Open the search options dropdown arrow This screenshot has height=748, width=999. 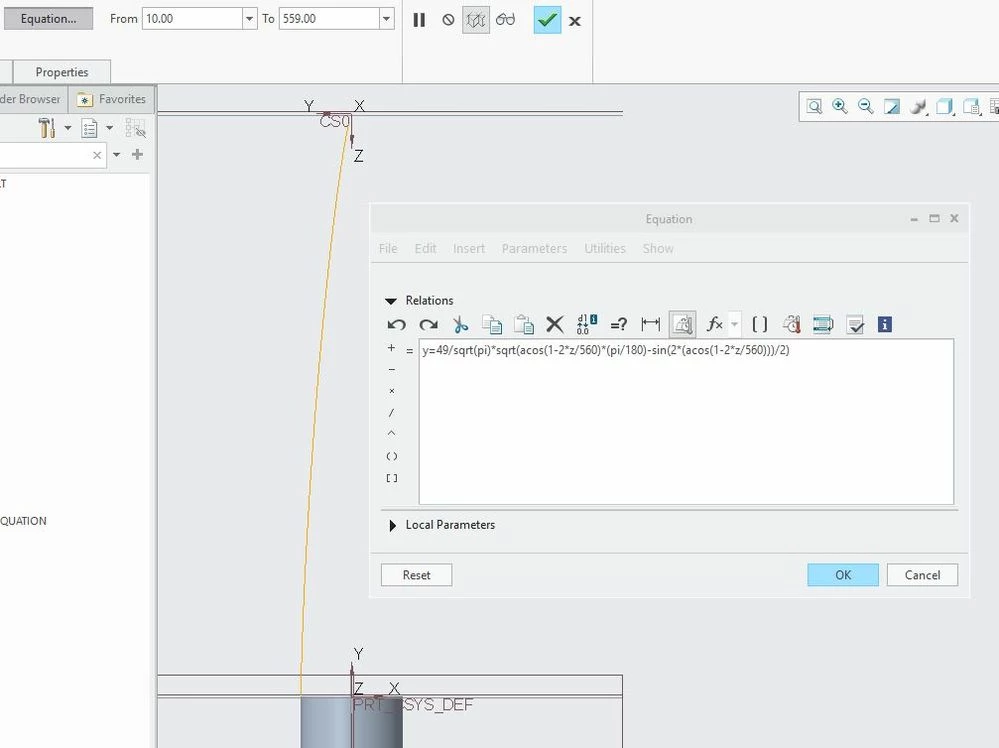pyautogui.click(x=117, y=155)
